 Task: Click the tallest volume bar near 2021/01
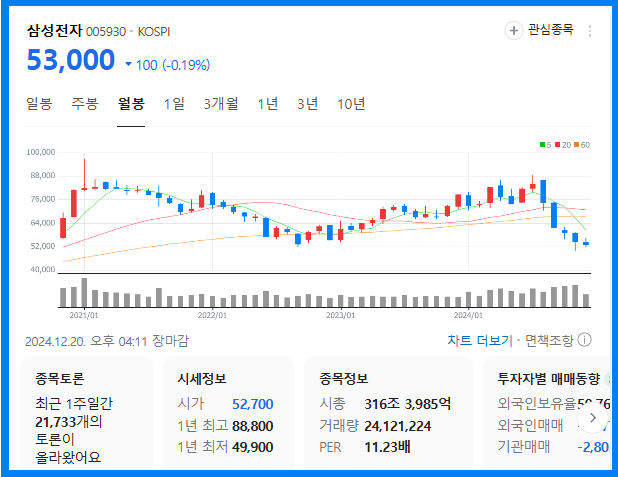click(84, 293)
